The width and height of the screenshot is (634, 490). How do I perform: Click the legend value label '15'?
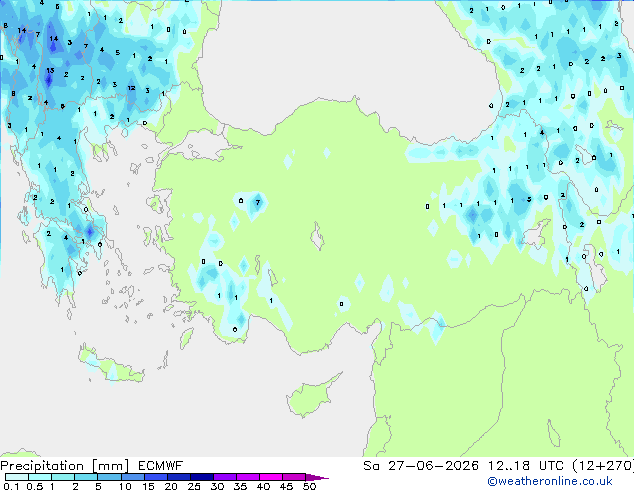[148, 486]
